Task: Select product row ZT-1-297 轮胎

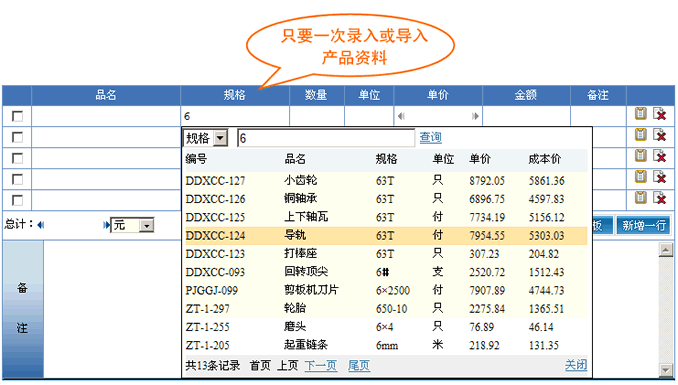Action: [x=386, y=309]
